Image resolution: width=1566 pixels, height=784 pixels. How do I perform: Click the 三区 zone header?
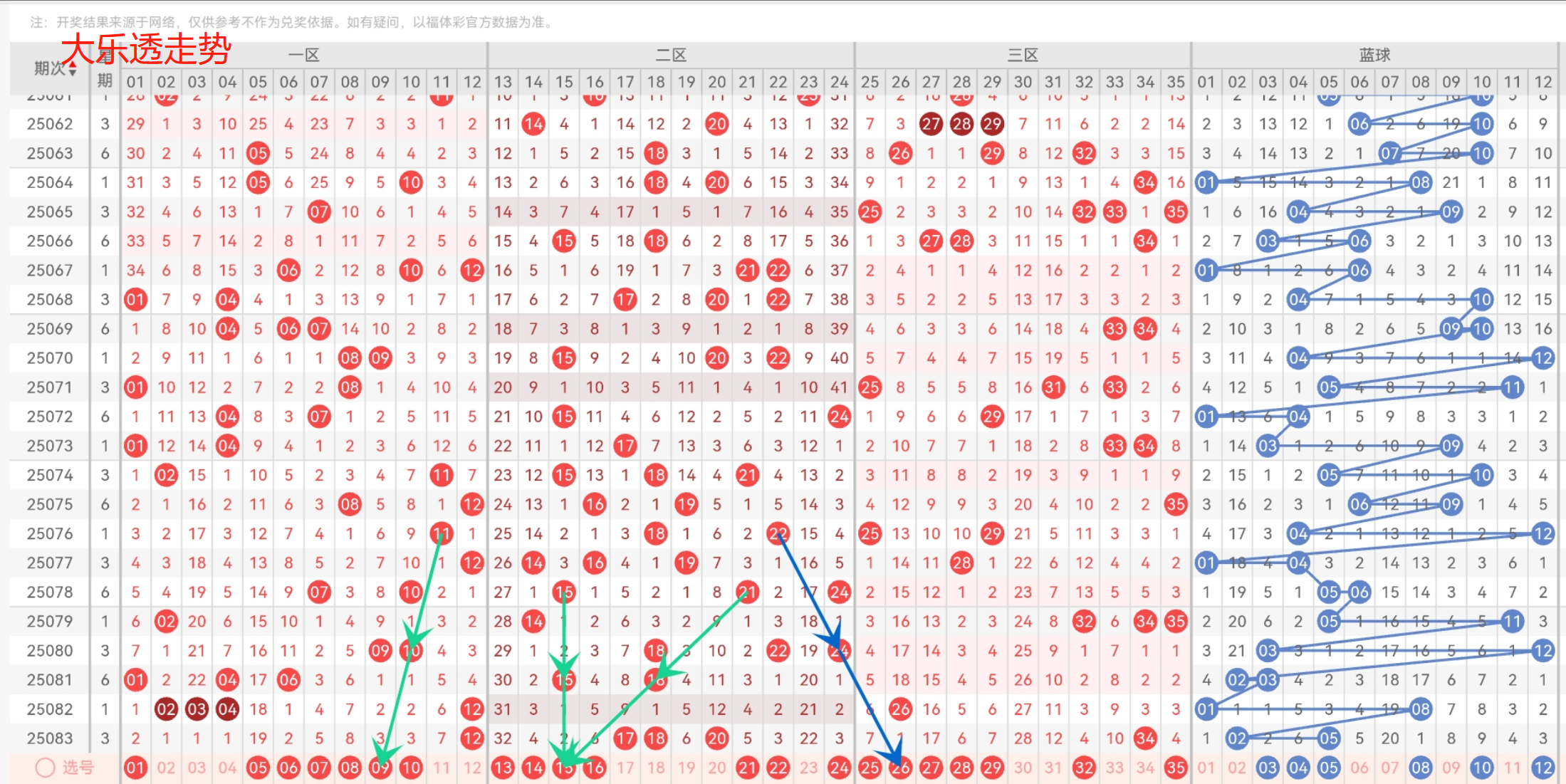point(1023,55)
